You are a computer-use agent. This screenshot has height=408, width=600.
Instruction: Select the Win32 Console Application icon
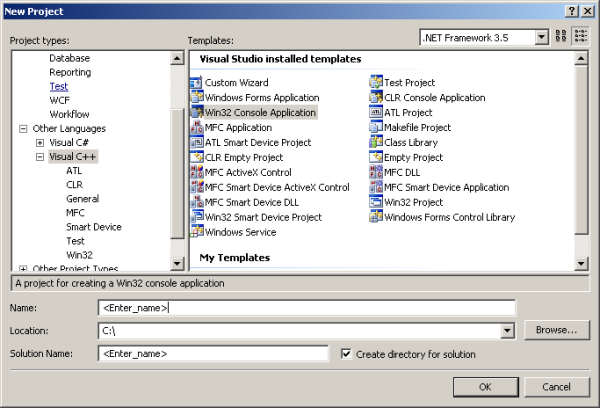coord(196,112)
